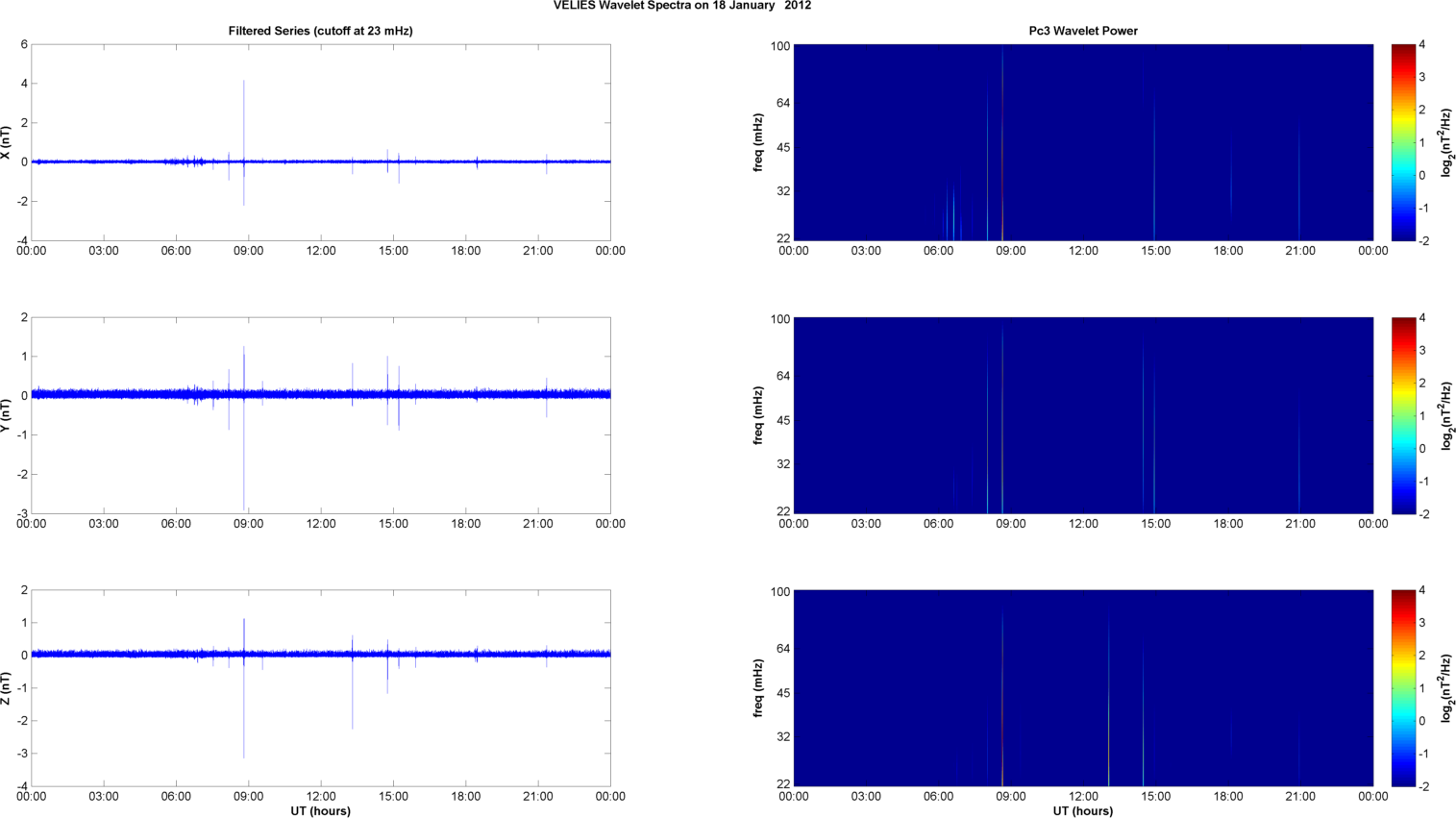Viewport: 1456px width, 818px height.
Task: Click the 06:00 tick under the Z series plot
Action: click(176, 797)
